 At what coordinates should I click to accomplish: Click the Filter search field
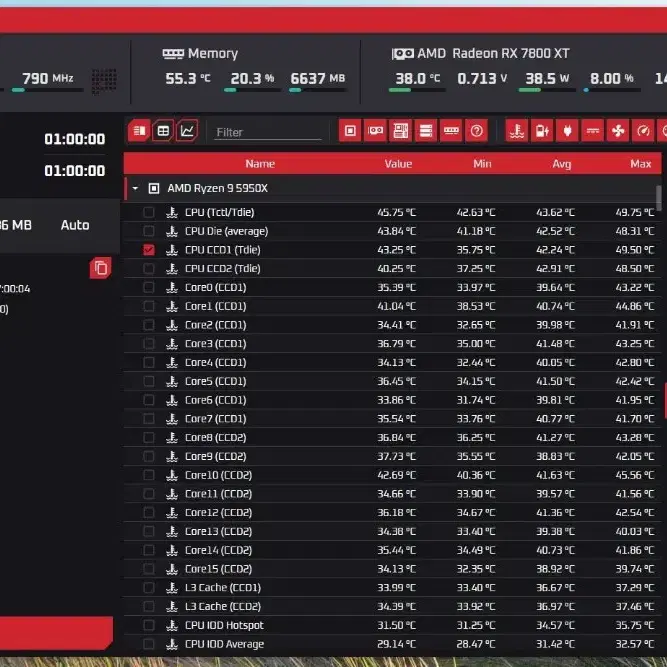(268, 132)
